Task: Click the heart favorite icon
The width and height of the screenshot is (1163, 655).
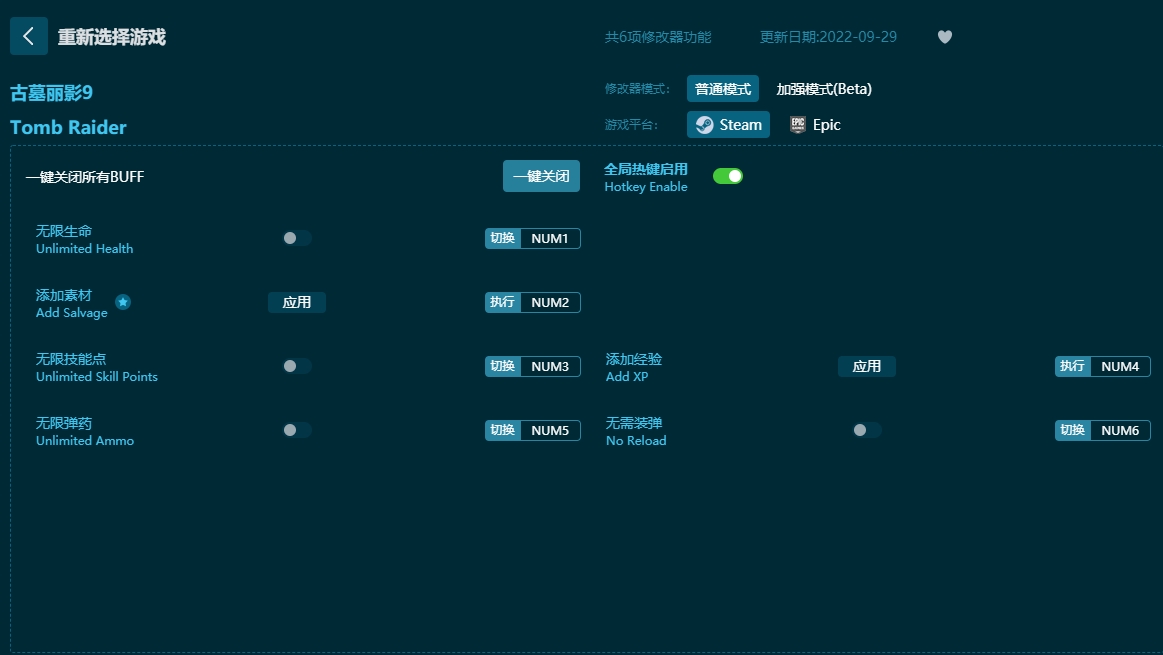Action: point(944,37)
